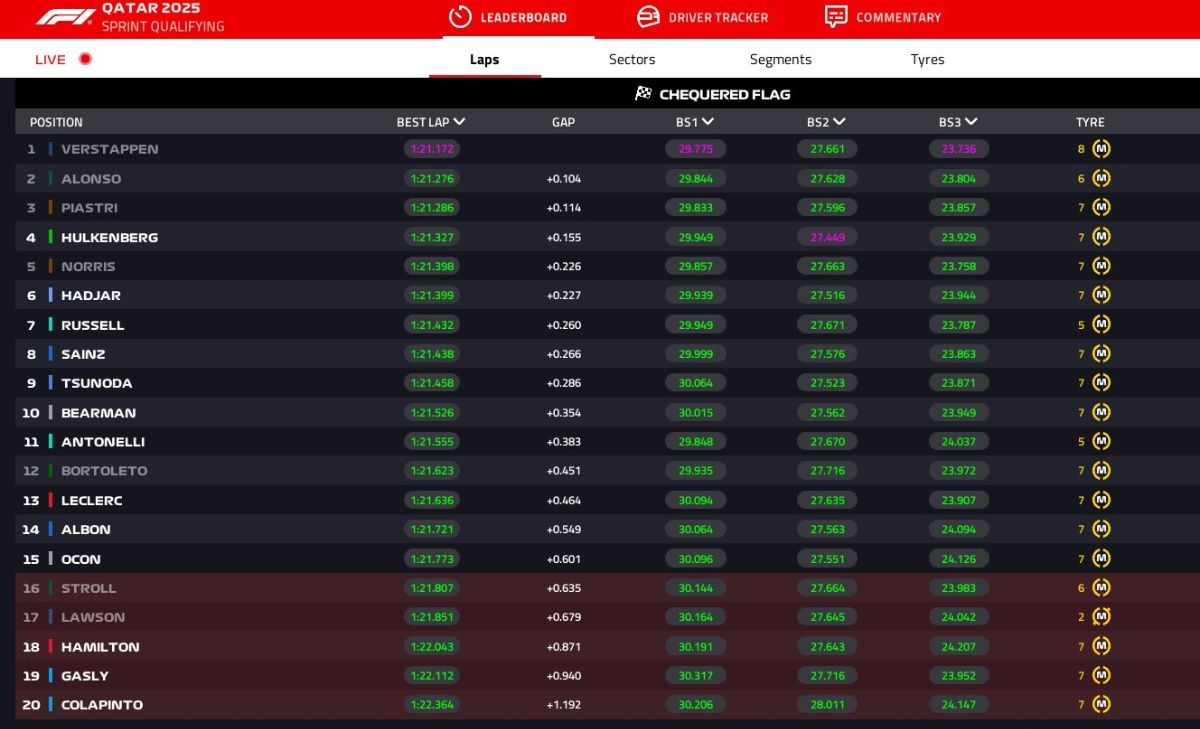Click the F1 logo in header

point(65,17)
